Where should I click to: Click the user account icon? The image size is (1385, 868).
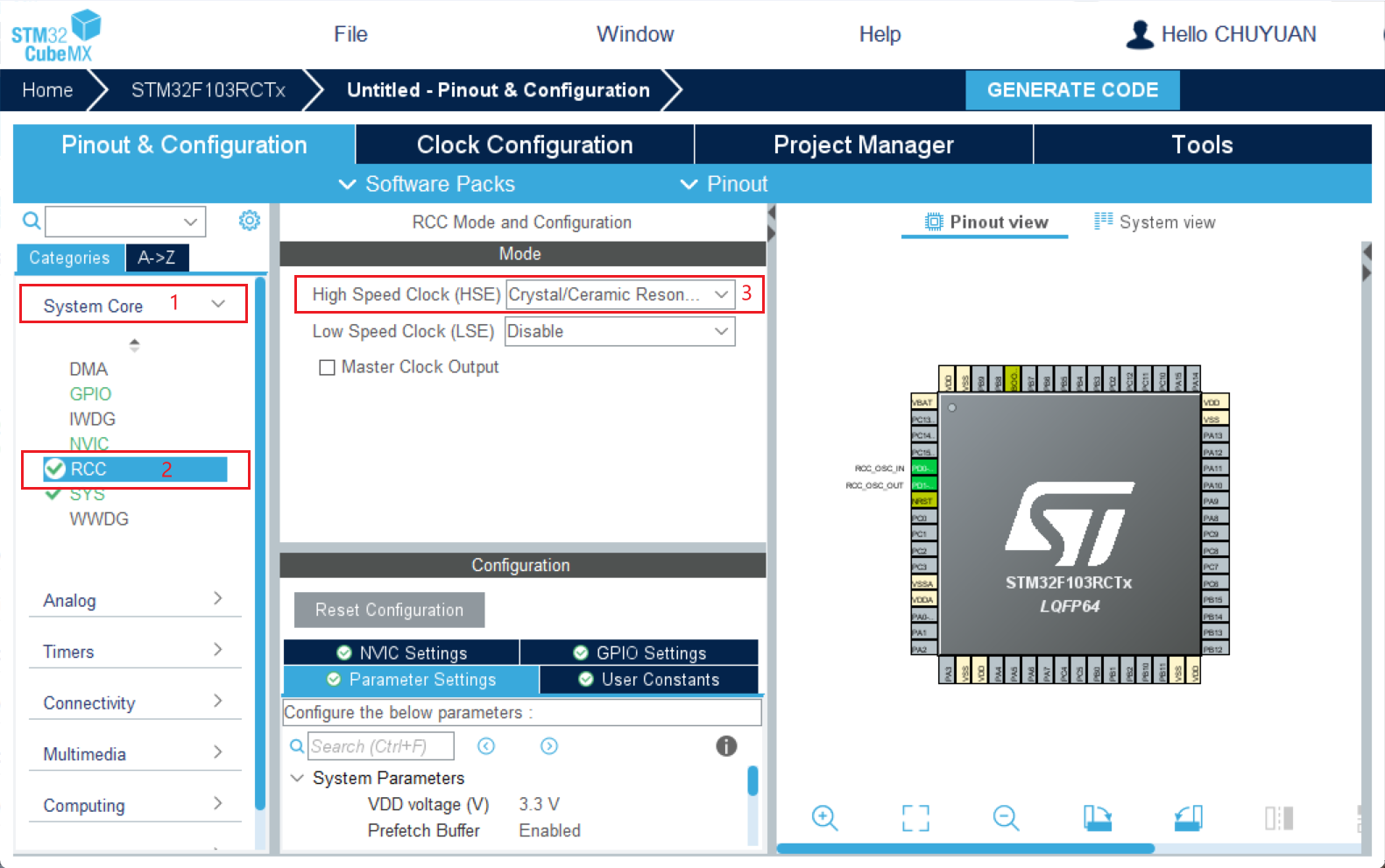pos(1140,34)
